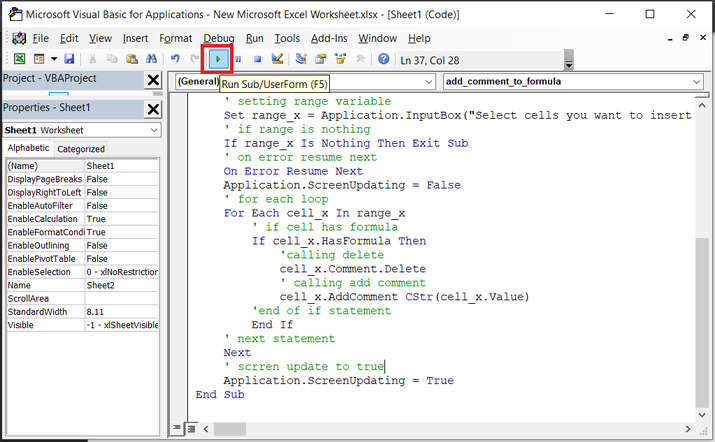Click the Cut scissors icon
The height and width of the screenshot is (442, 715).
(93, 59)
